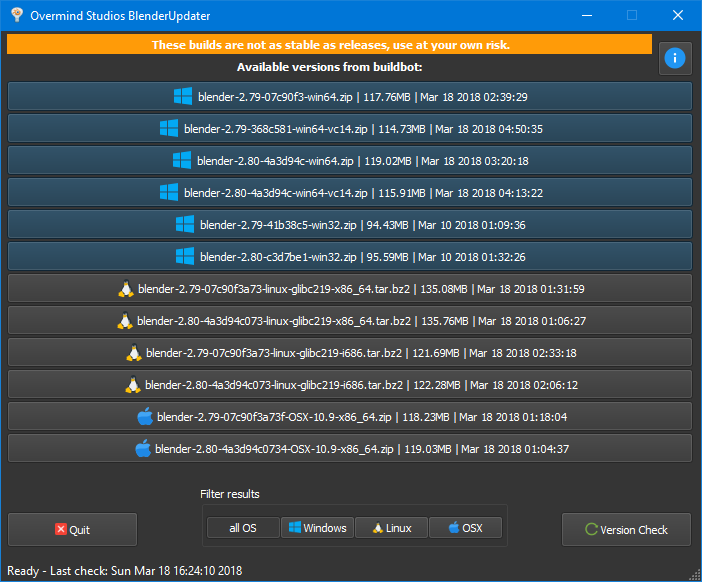The image size is (702, 582).
Task: Click the Quit button
Action: (73, 529)
